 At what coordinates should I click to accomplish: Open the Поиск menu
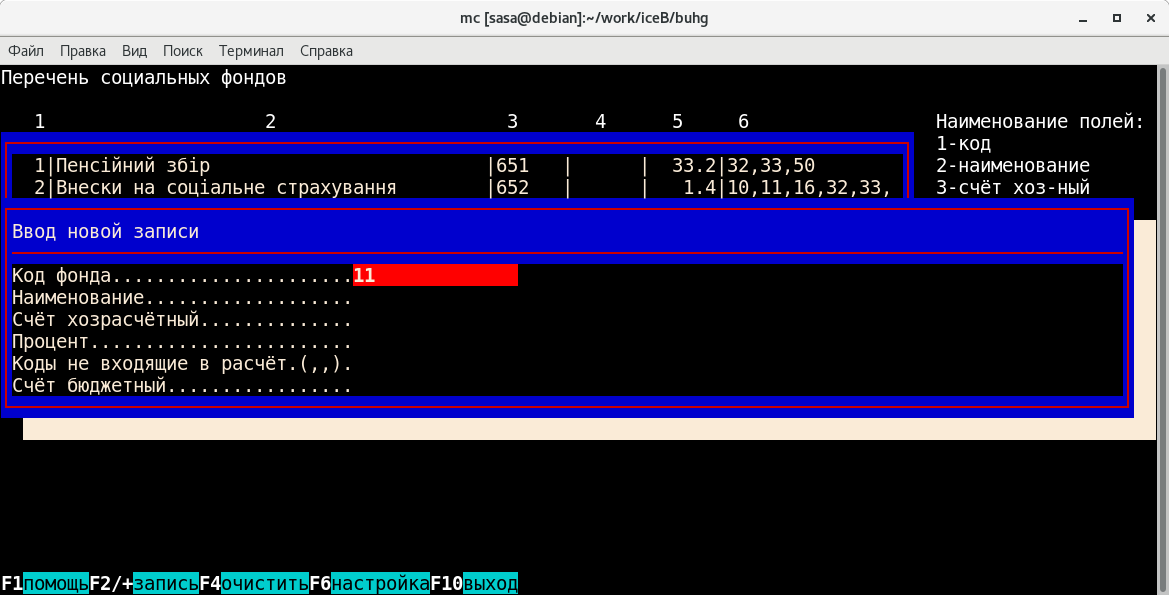click(182, 51)
